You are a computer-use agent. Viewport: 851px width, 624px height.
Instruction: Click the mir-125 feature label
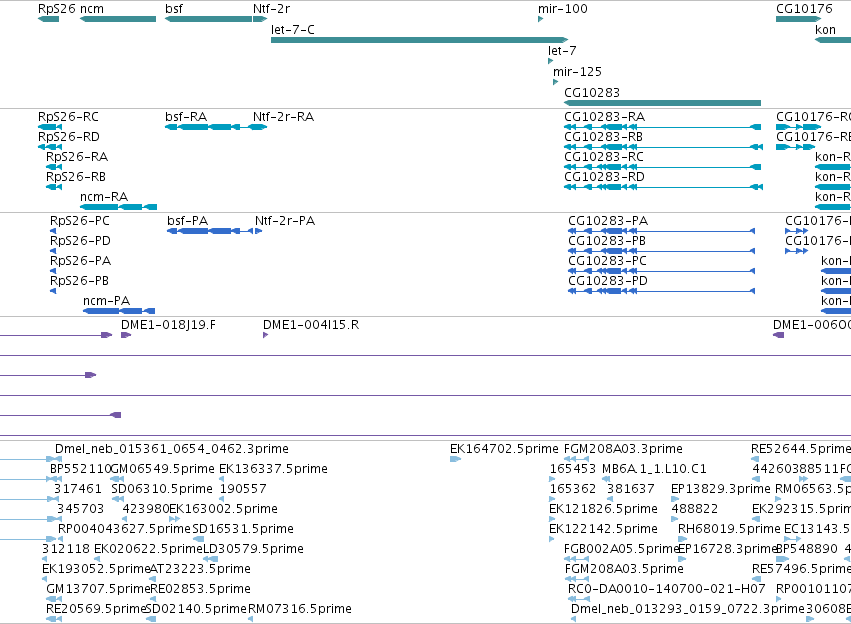point(577,72)
